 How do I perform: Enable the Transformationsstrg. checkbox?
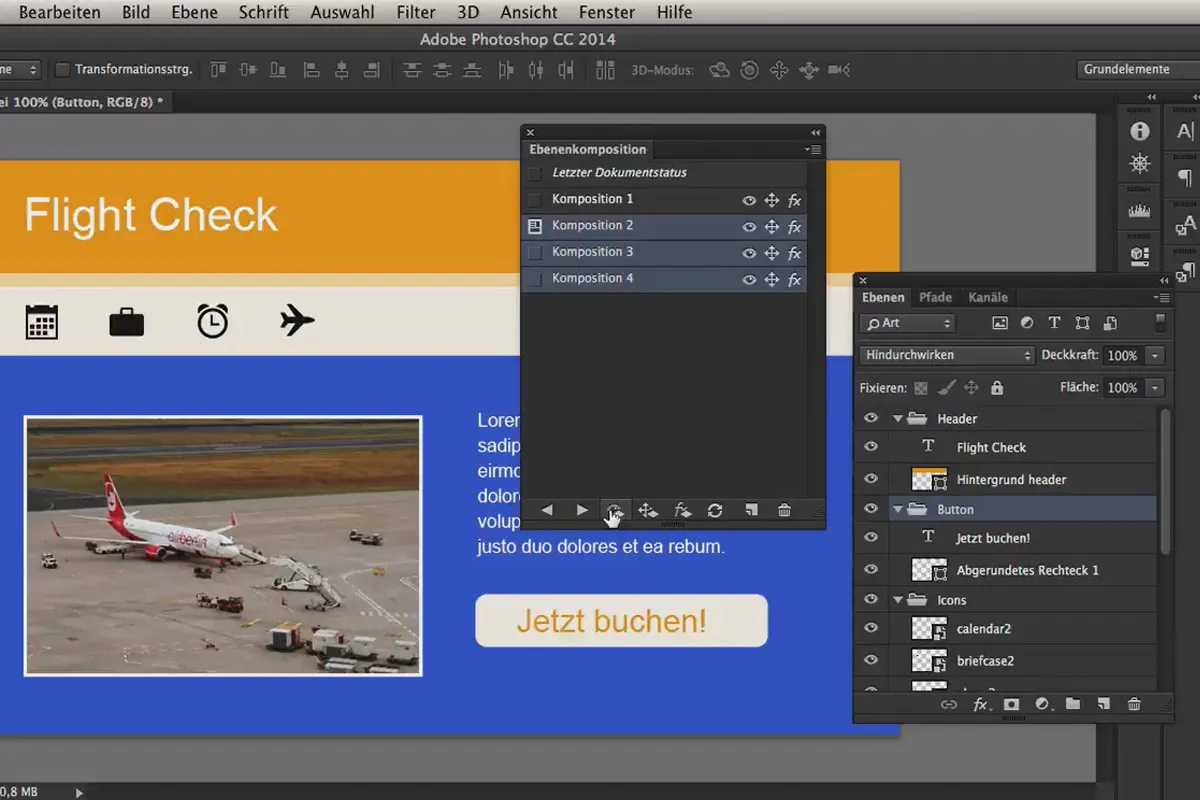click(62, 70)
